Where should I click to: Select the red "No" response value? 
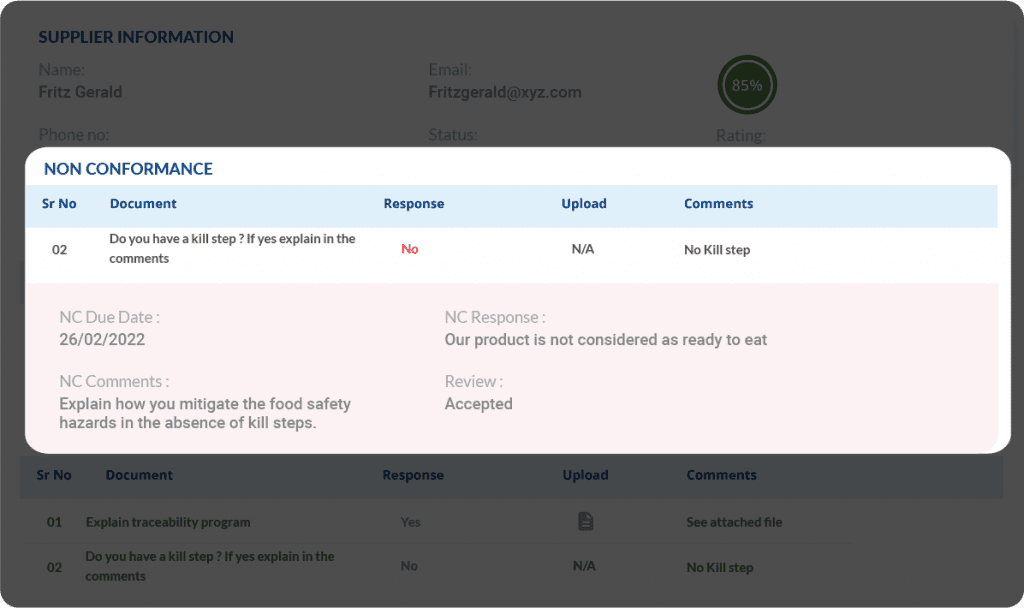[410, 249]
